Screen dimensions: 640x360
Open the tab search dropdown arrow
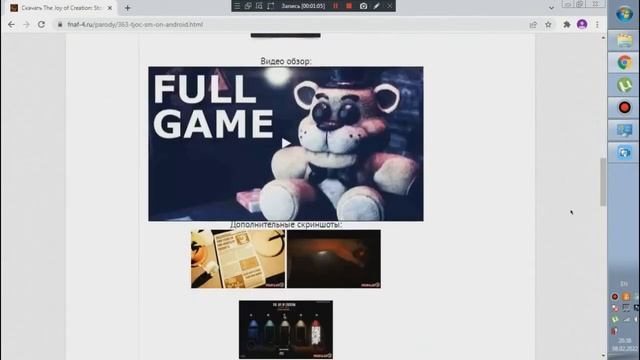(551, 8)
